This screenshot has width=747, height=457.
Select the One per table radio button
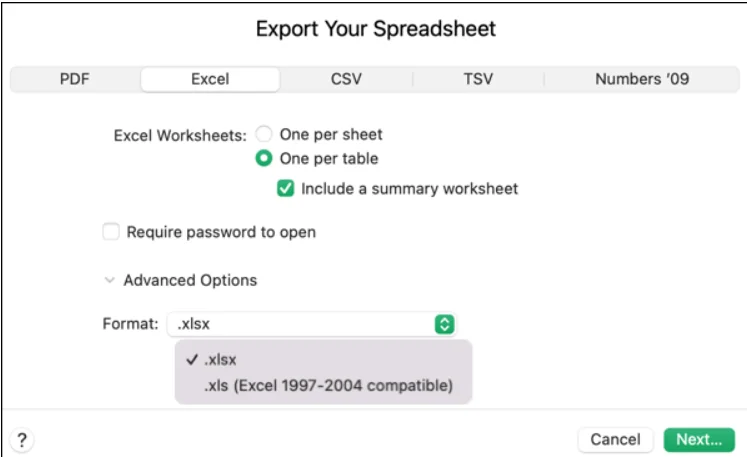coord(264,158)
